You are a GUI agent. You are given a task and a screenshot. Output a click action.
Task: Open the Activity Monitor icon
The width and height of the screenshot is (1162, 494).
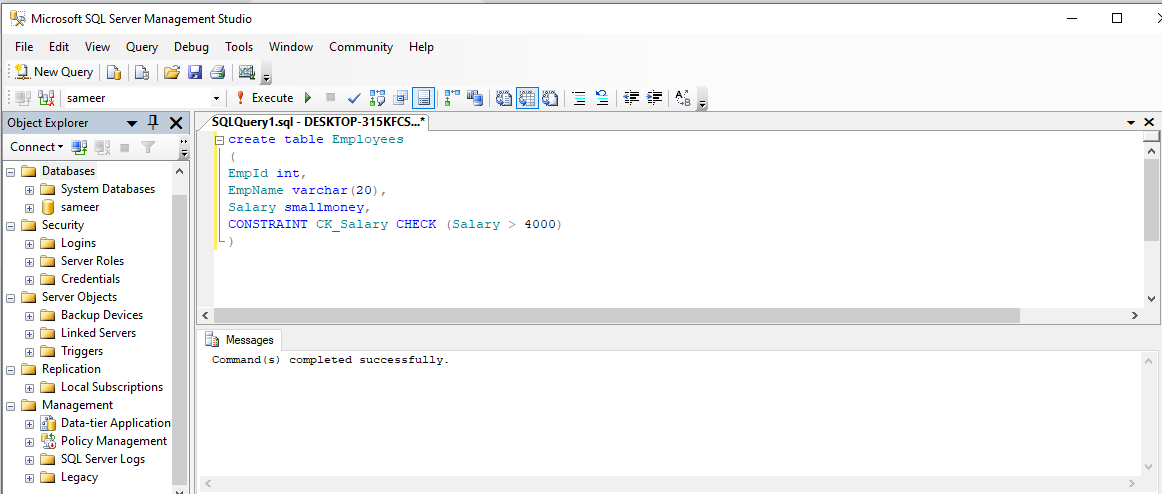point(246,72)
